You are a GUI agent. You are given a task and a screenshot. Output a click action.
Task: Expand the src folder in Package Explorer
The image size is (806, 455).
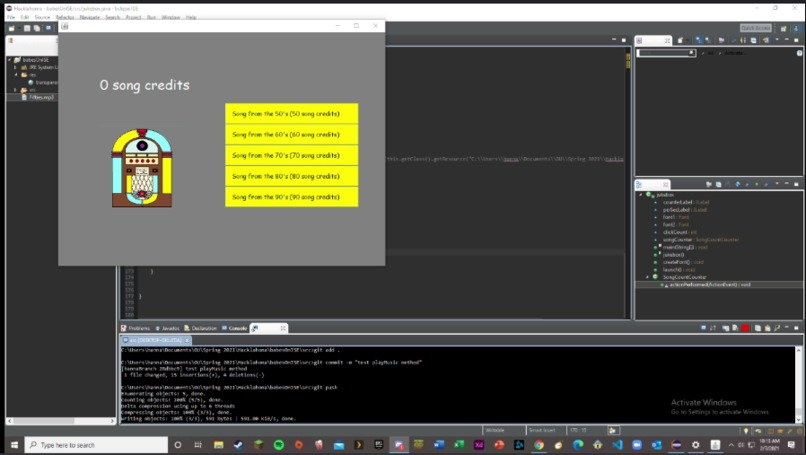[15, 90]
